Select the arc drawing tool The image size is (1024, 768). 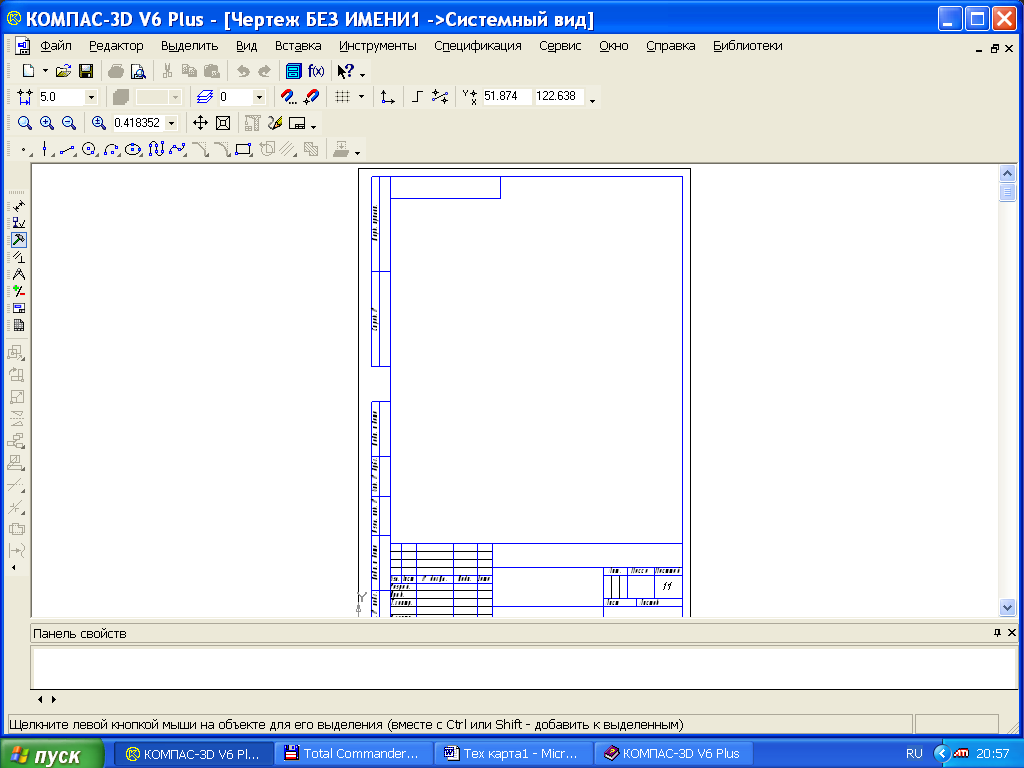click(x=112, y=150)
